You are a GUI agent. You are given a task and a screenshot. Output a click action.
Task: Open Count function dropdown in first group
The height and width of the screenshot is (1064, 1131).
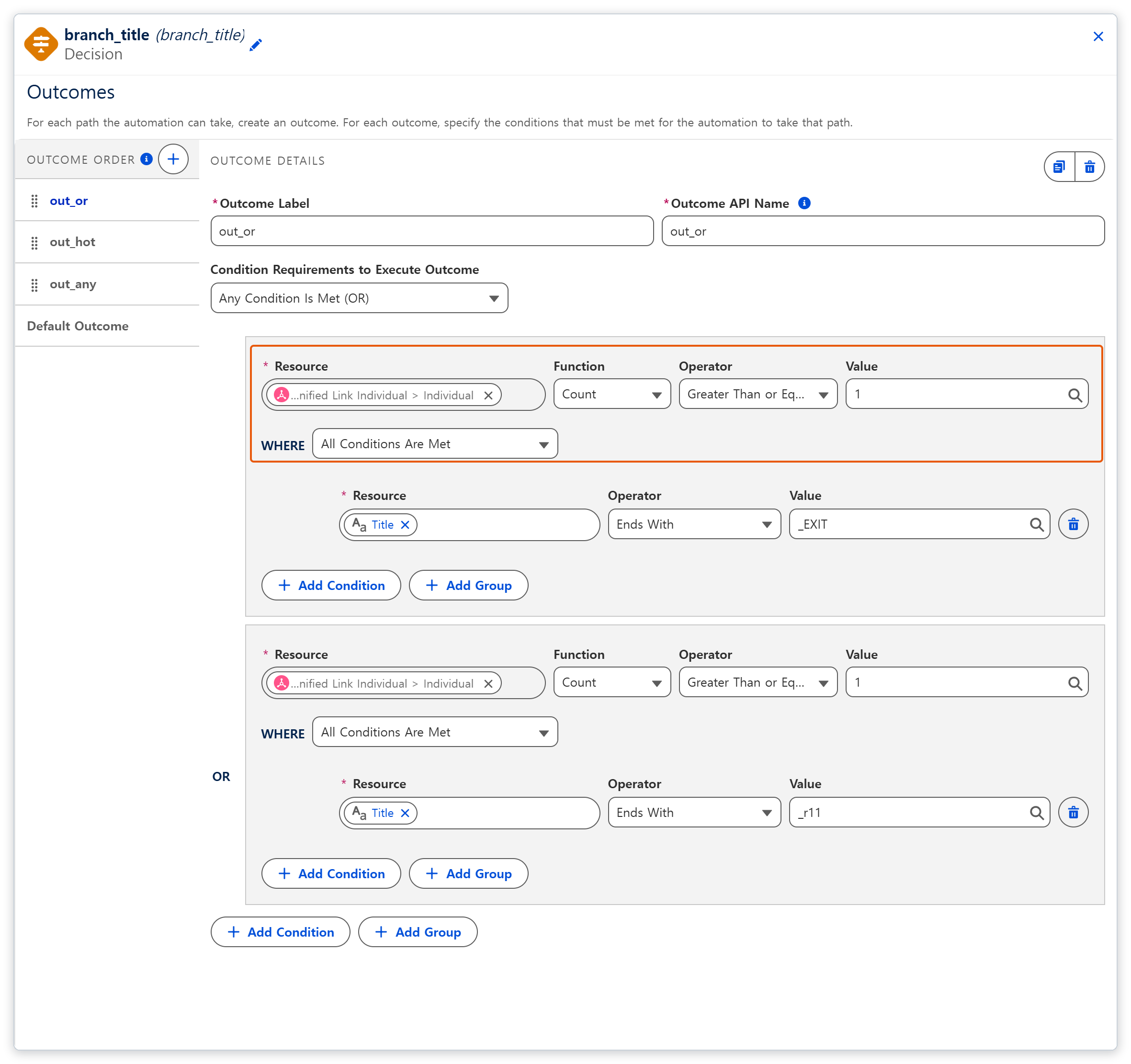pos(612,394)
